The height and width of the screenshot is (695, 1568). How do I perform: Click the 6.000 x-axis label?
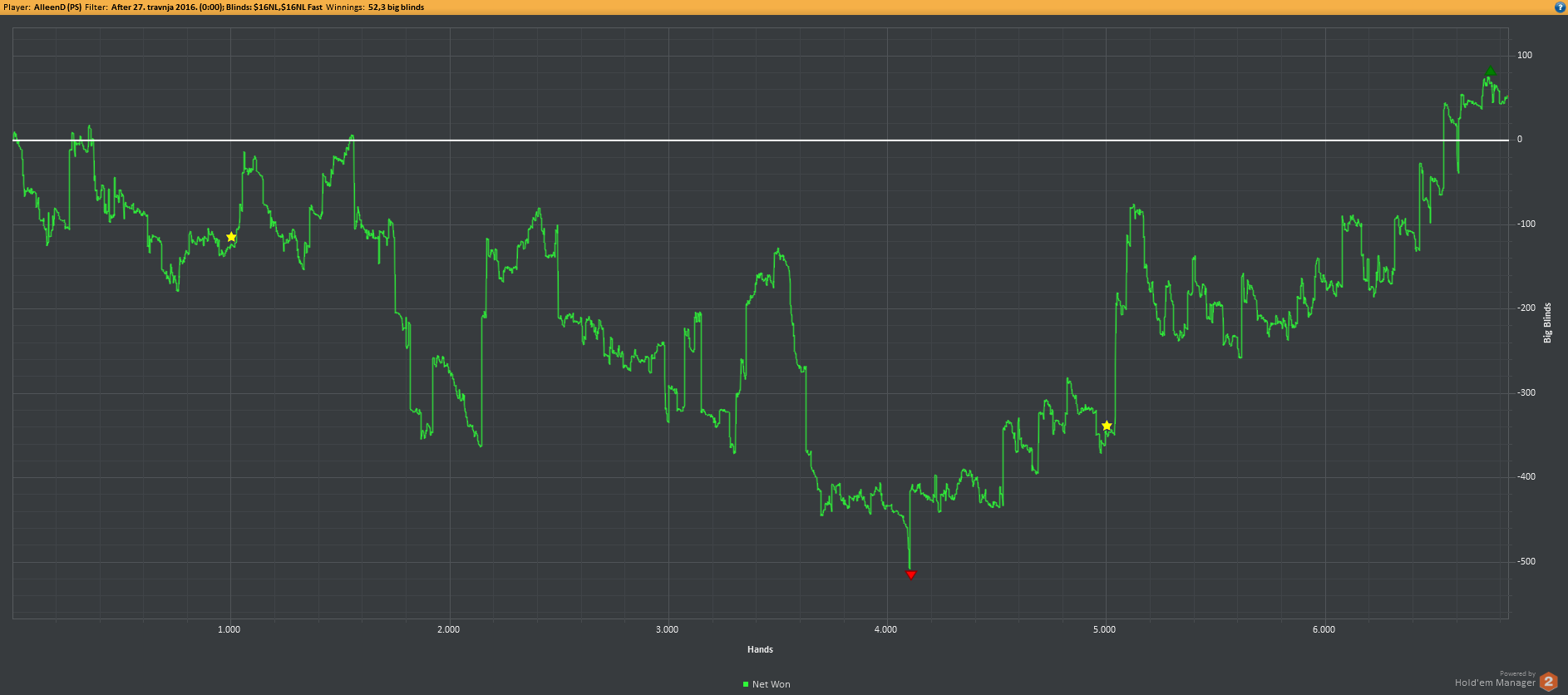point(1324,629)
